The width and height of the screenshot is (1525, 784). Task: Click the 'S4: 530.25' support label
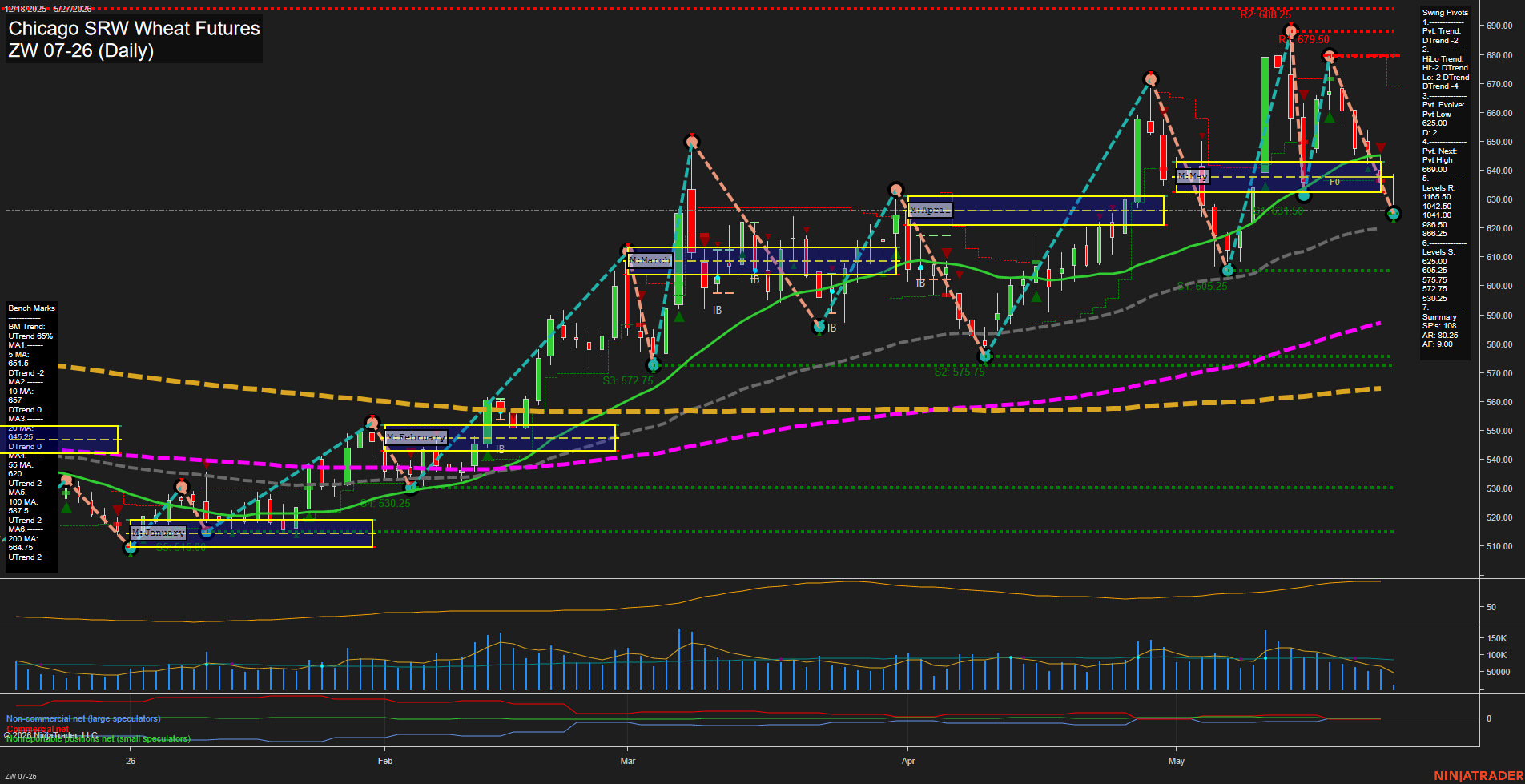coord(385,503)
